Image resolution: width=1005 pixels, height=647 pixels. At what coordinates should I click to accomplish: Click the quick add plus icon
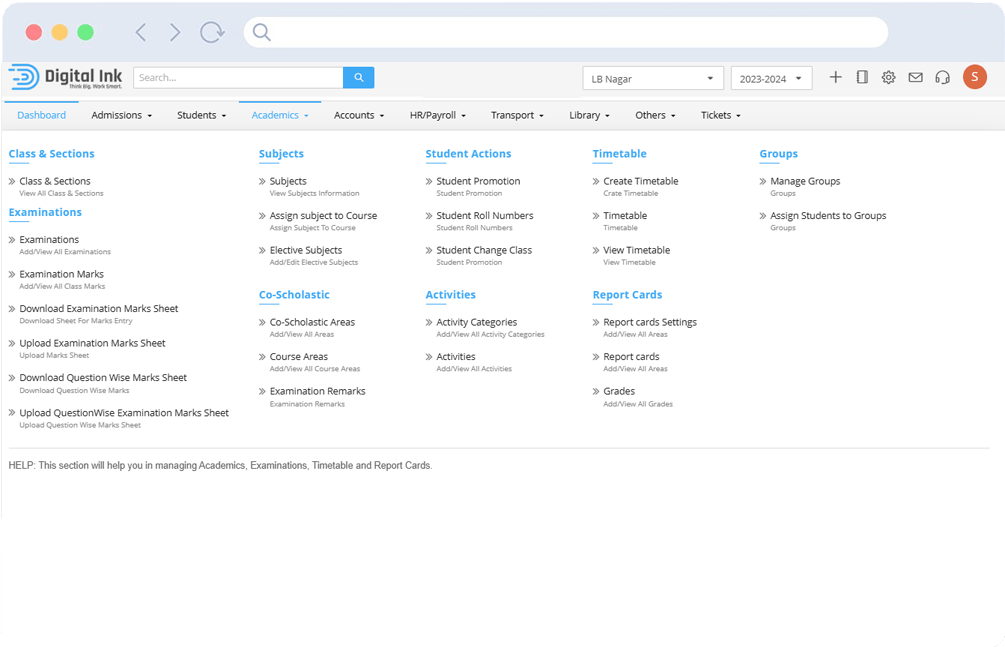[x=836, y=77]
